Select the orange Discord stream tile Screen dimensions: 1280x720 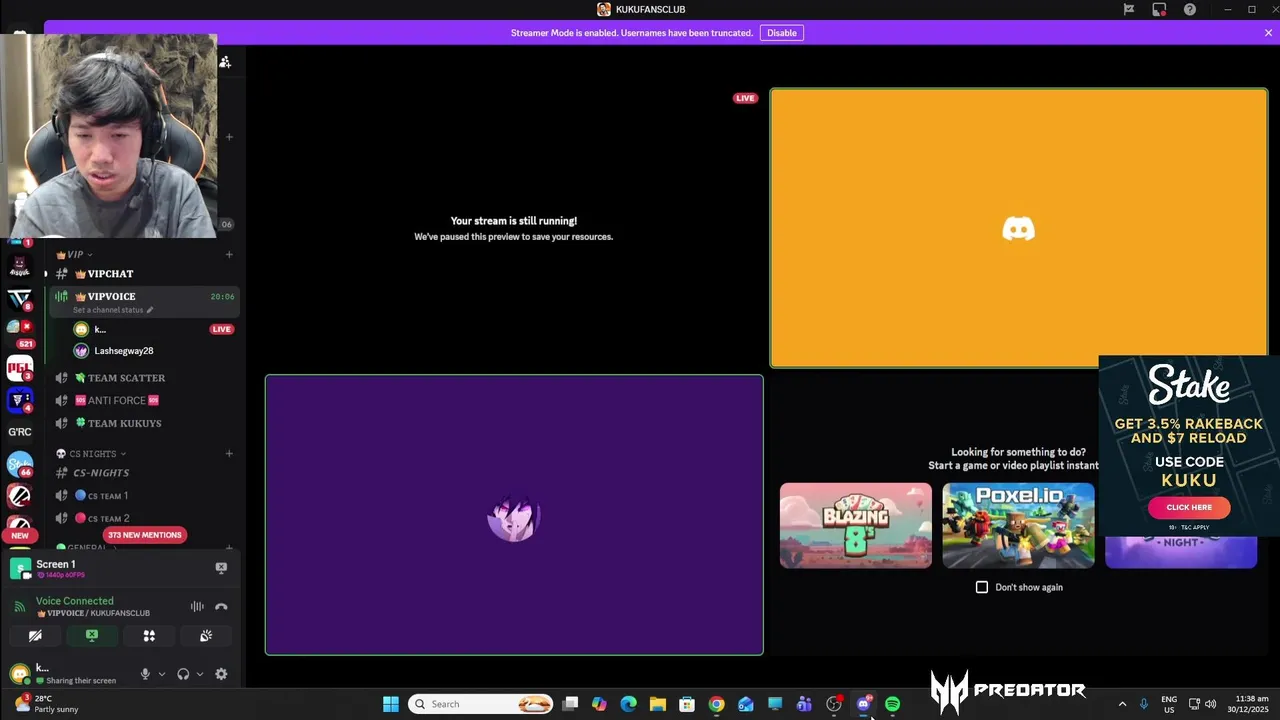coord(1019,228)
